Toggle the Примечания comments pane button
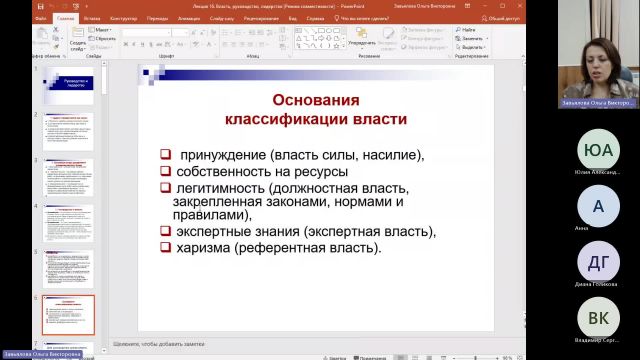 370,358
